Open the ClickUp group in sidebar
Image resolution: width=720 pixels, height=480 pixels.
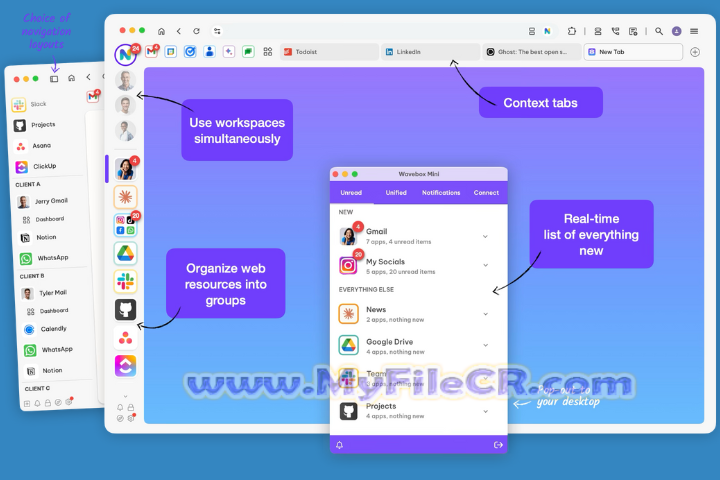coord(125,366)
